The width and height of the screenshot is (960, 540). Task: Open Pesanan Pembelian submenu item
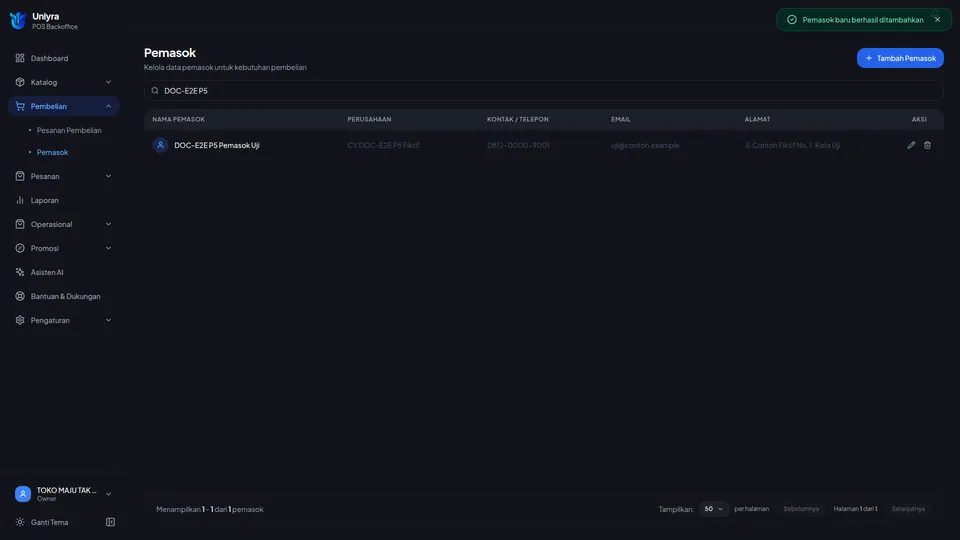(69, 130)
